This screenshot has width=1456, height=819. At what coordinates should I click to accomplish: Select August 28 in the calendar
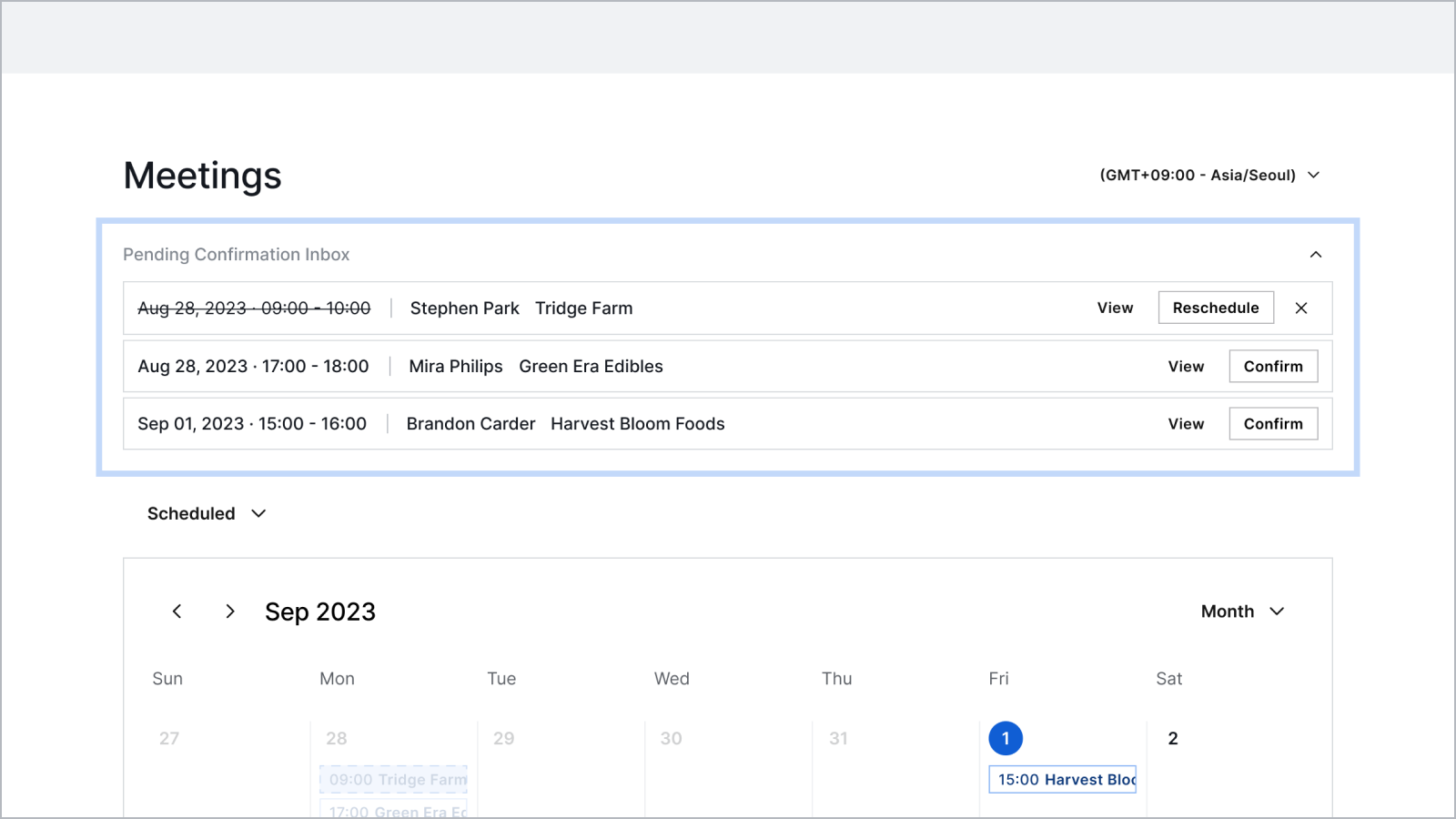tap(337, 738)
